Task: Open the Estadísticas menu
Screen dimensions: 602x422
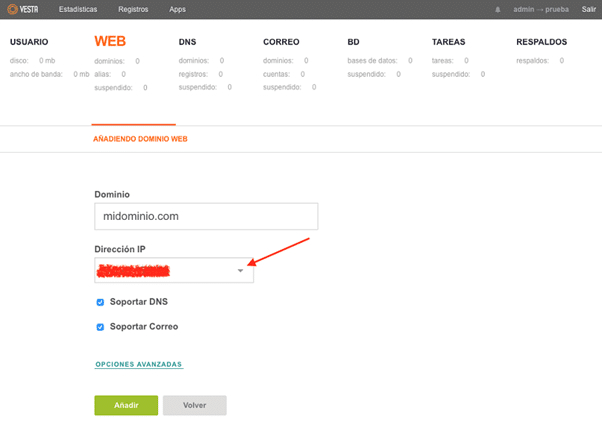Action: tap(78, 9)
